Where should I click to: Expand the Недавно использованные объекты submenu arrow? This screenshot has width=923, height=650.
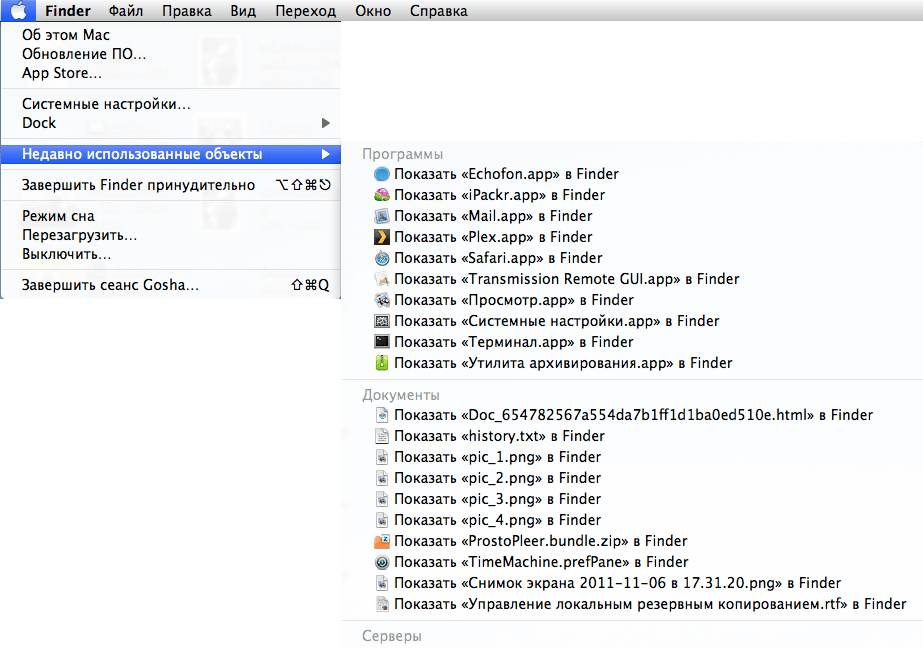[x=326, y=154]
